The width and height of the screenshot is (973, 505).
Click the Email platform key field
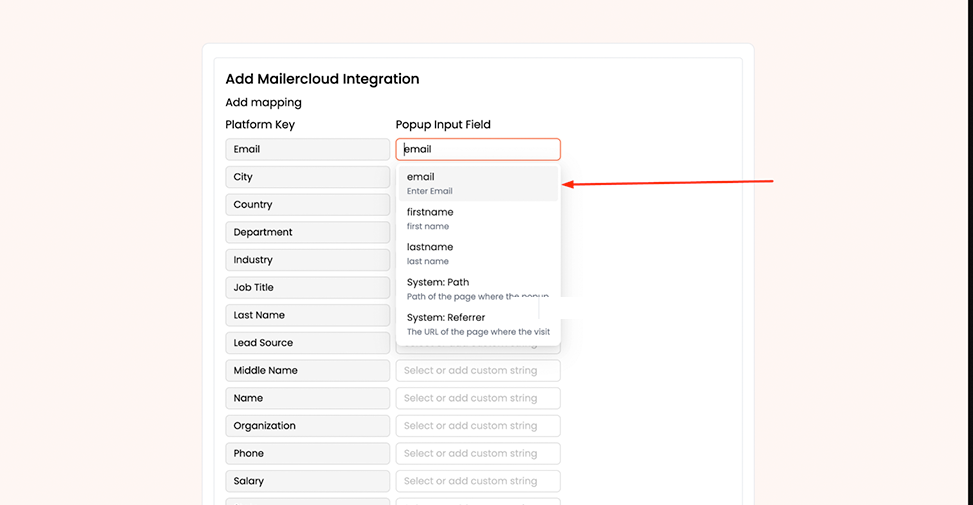(x=308, y=149)
